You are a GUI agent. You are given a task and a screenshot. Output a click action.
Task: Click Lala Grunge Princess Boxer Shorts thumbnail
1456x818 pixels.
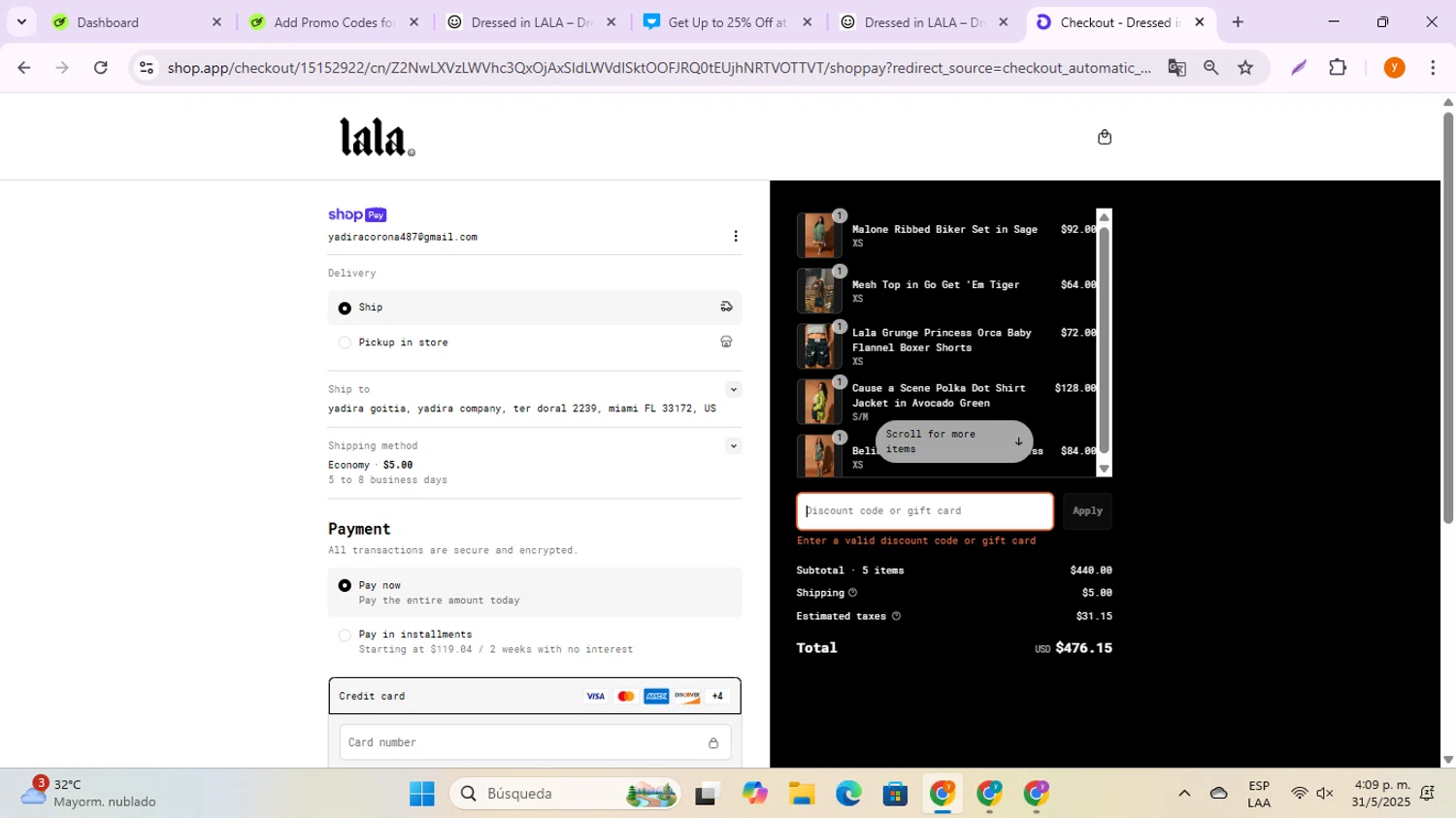(819, 345)
